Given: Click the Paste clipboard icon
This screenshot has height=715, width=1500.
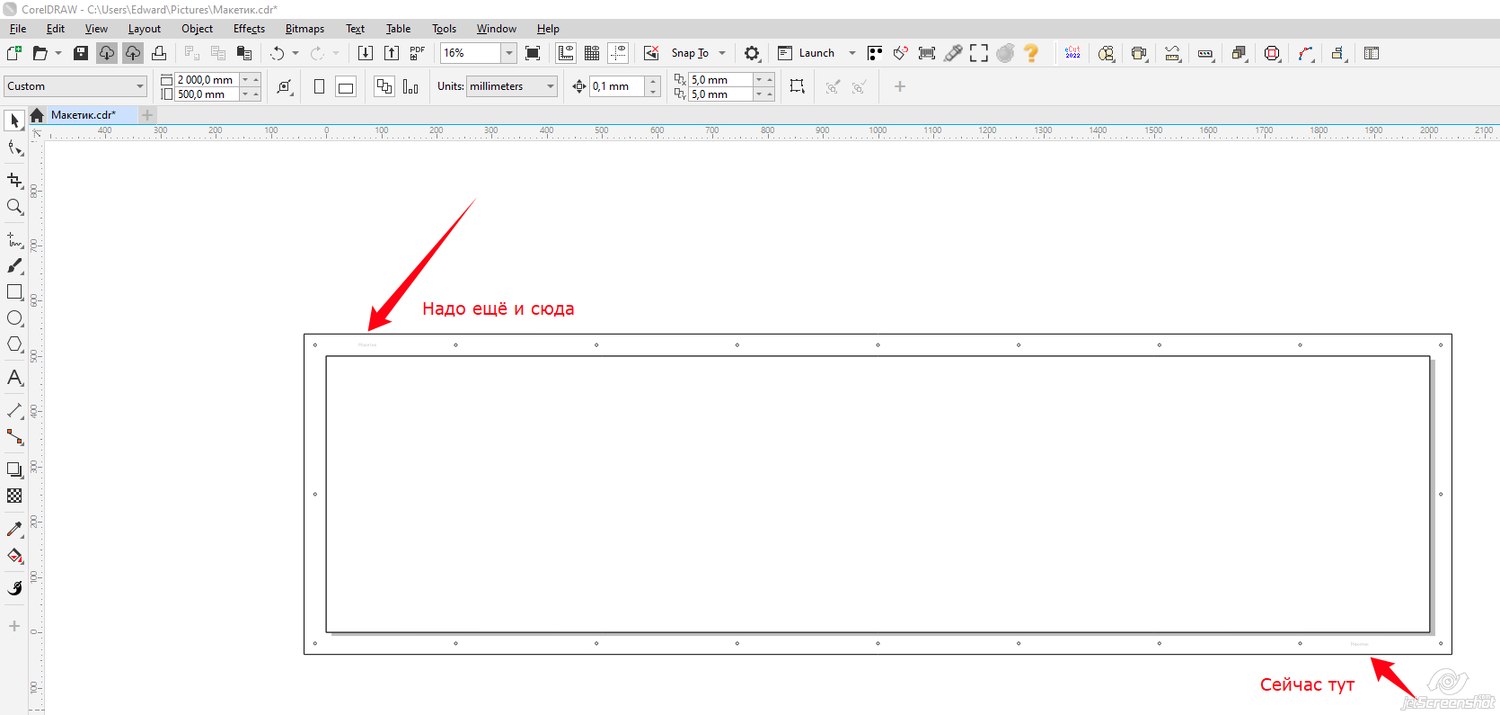Looking at the screenshot, I should point(243,53).
